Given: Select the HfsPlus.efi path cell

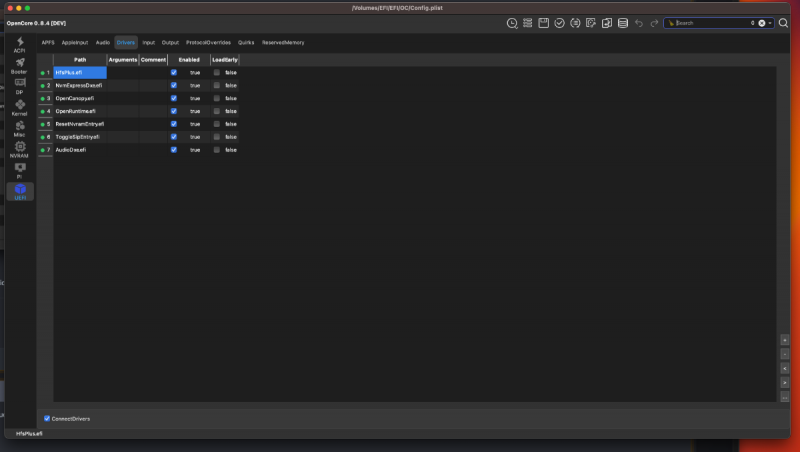Looking at the screenshot, I should tap(80, 72).
